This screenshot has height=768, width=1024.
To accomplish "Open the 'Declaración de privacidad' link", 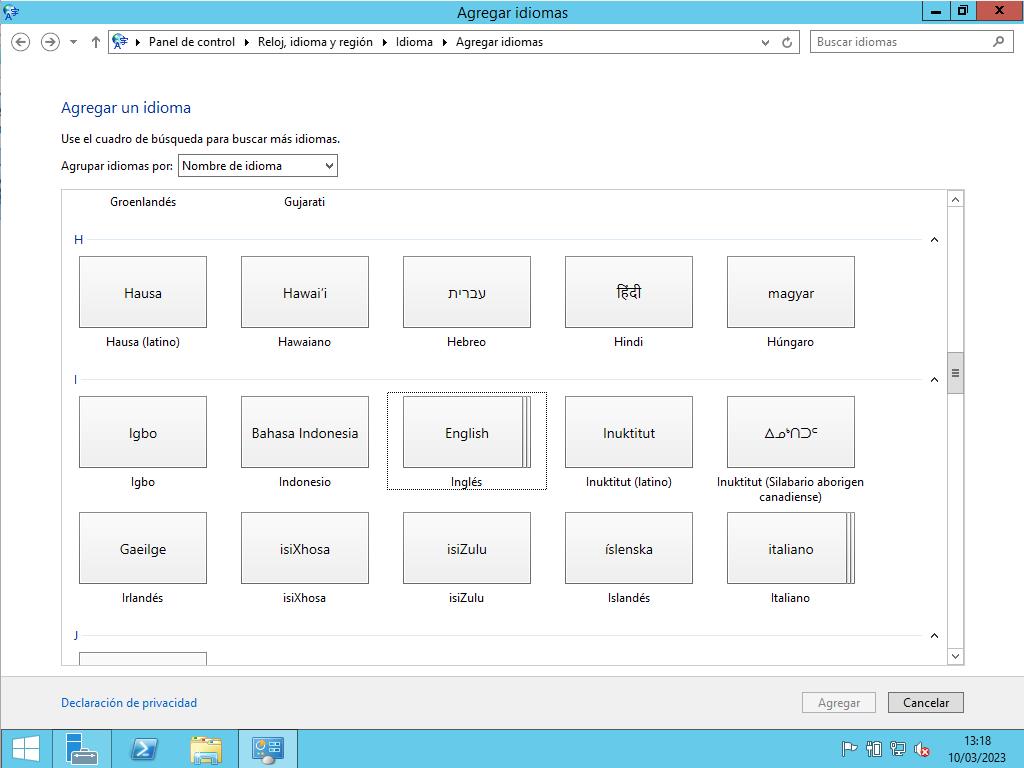I will (129, 703).
